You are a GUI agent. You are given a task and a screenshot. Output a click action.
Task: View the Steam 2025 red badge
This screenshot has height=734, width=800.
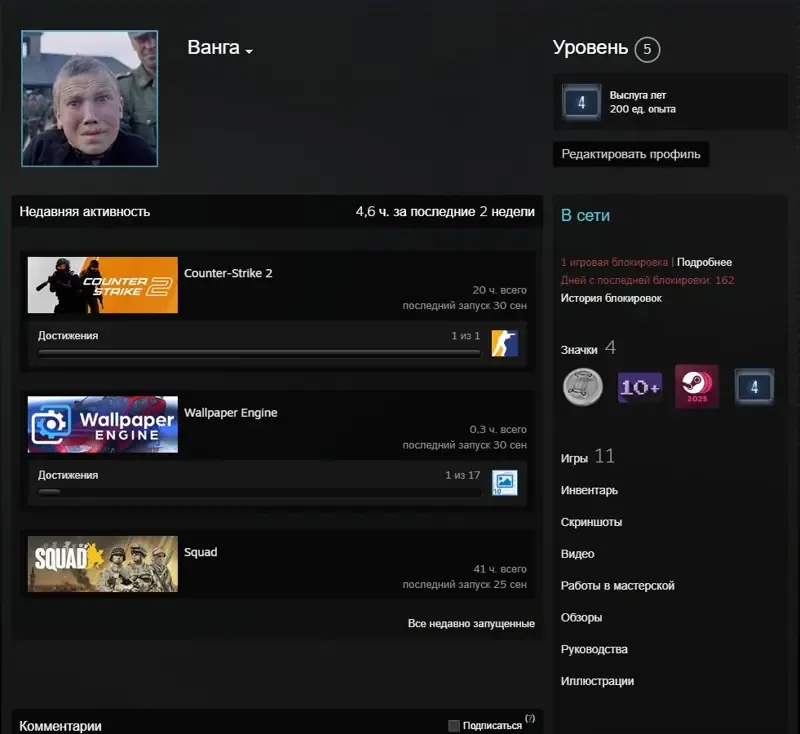pyautogui.click(x=697, y=386)
